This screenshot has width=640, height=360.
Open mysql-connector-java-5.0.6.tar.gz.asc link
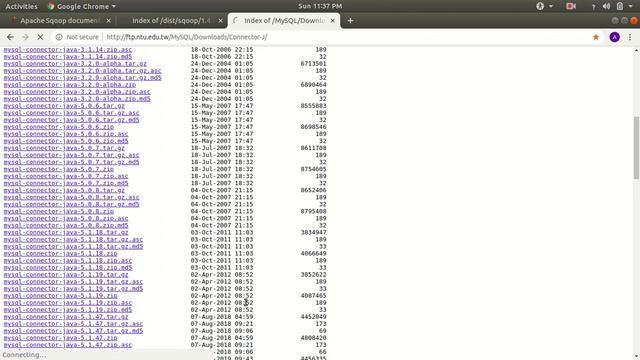71,113
